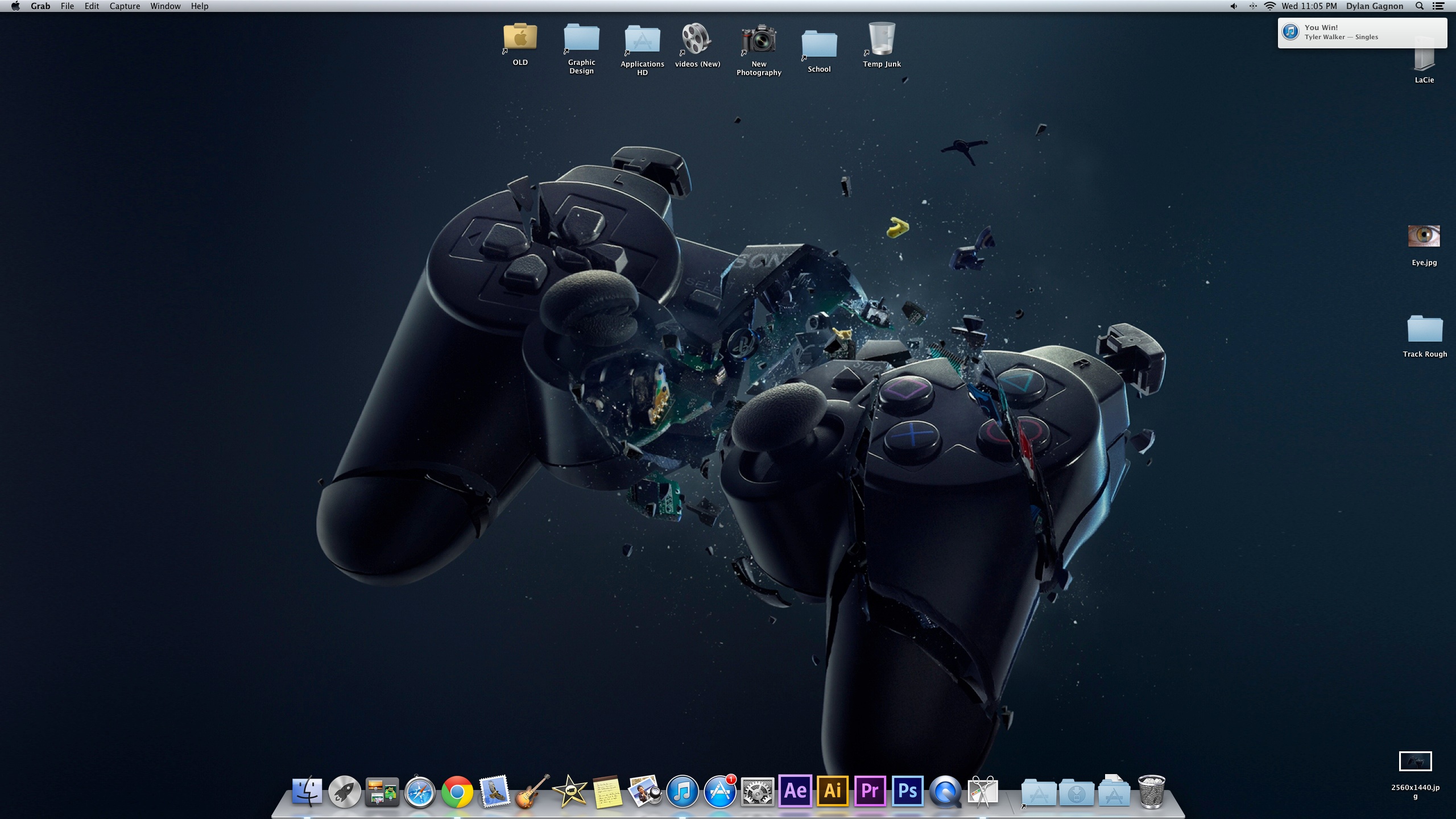This screenshot has width=1456, height=819.
Task: Open the Apple menu
Action: pos(15,6)
